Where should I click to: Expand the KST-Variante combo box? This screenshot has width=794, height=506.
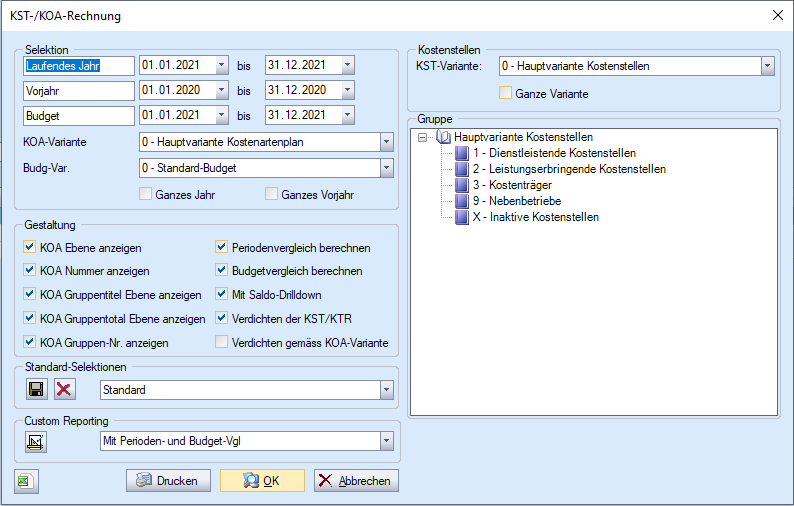tap(767, 67)
